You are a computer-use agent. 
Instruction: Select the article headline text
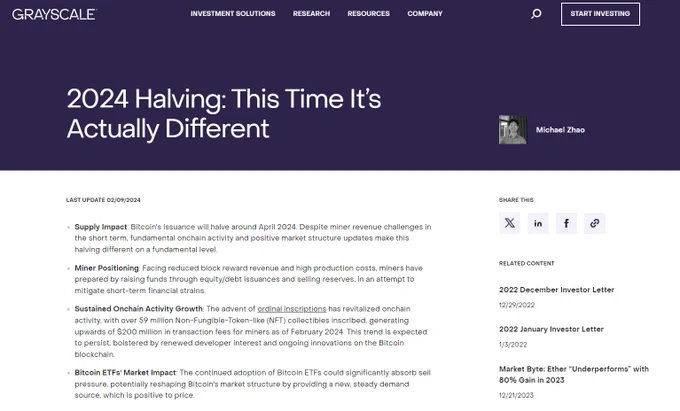pos(224,114)
